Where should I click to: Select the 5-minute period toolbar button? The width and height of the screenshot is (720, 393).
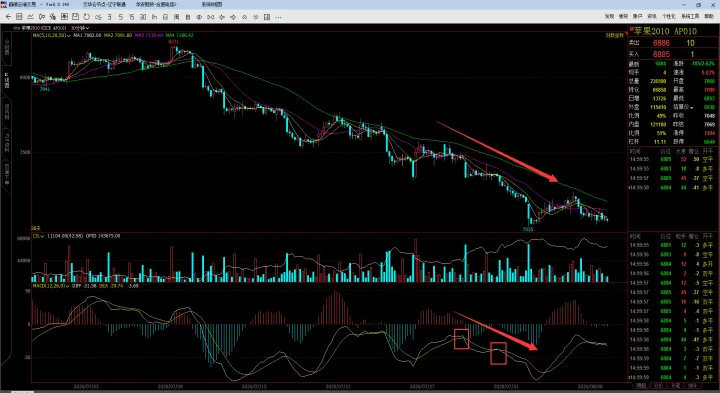tap(121, 17)
